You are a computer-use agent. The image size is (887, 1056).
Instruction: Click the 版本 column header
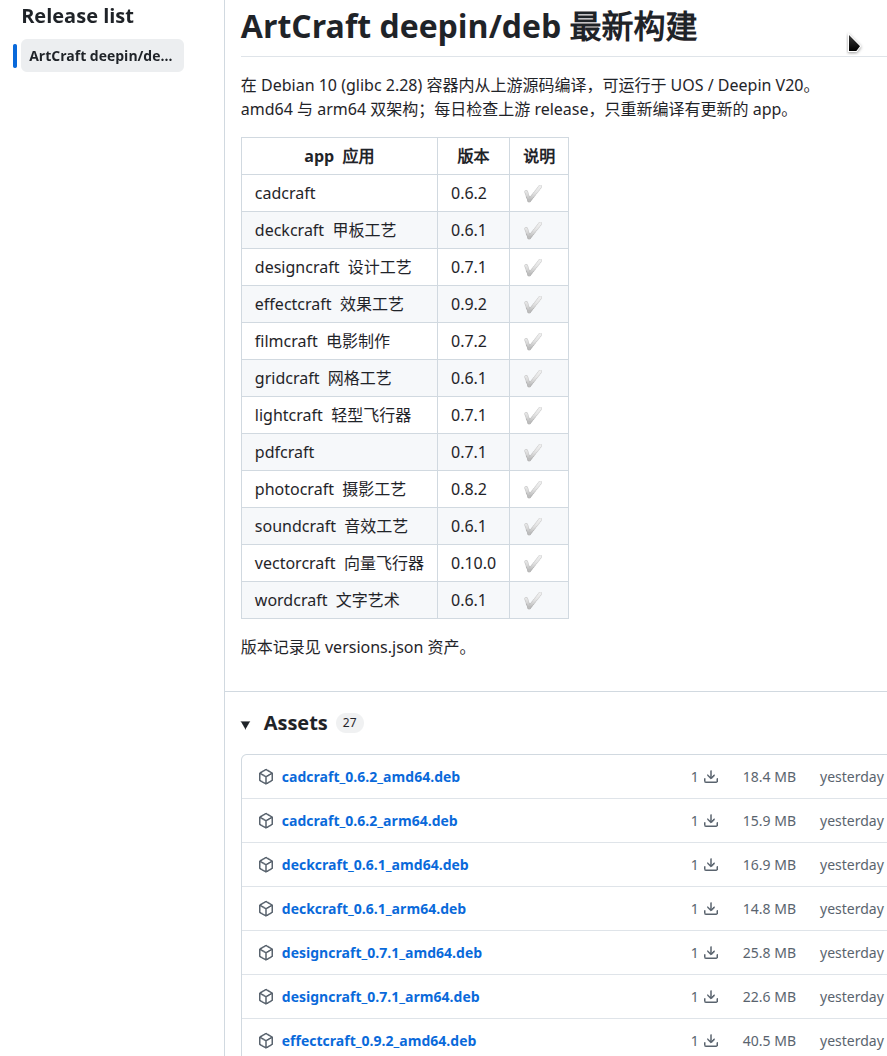click(473, 156)
